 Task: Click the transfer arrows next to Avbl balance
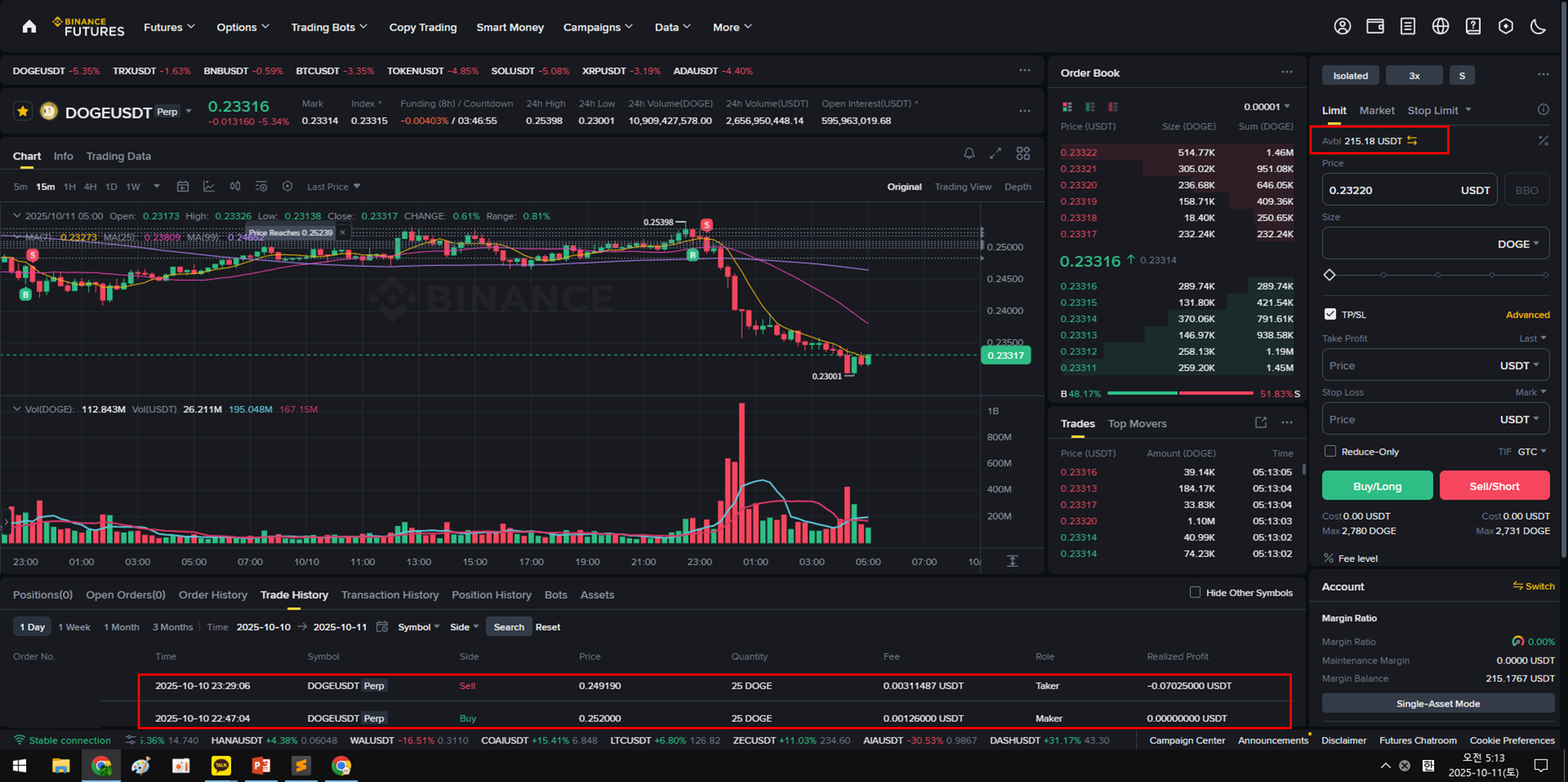click(x=1412, y=141)
